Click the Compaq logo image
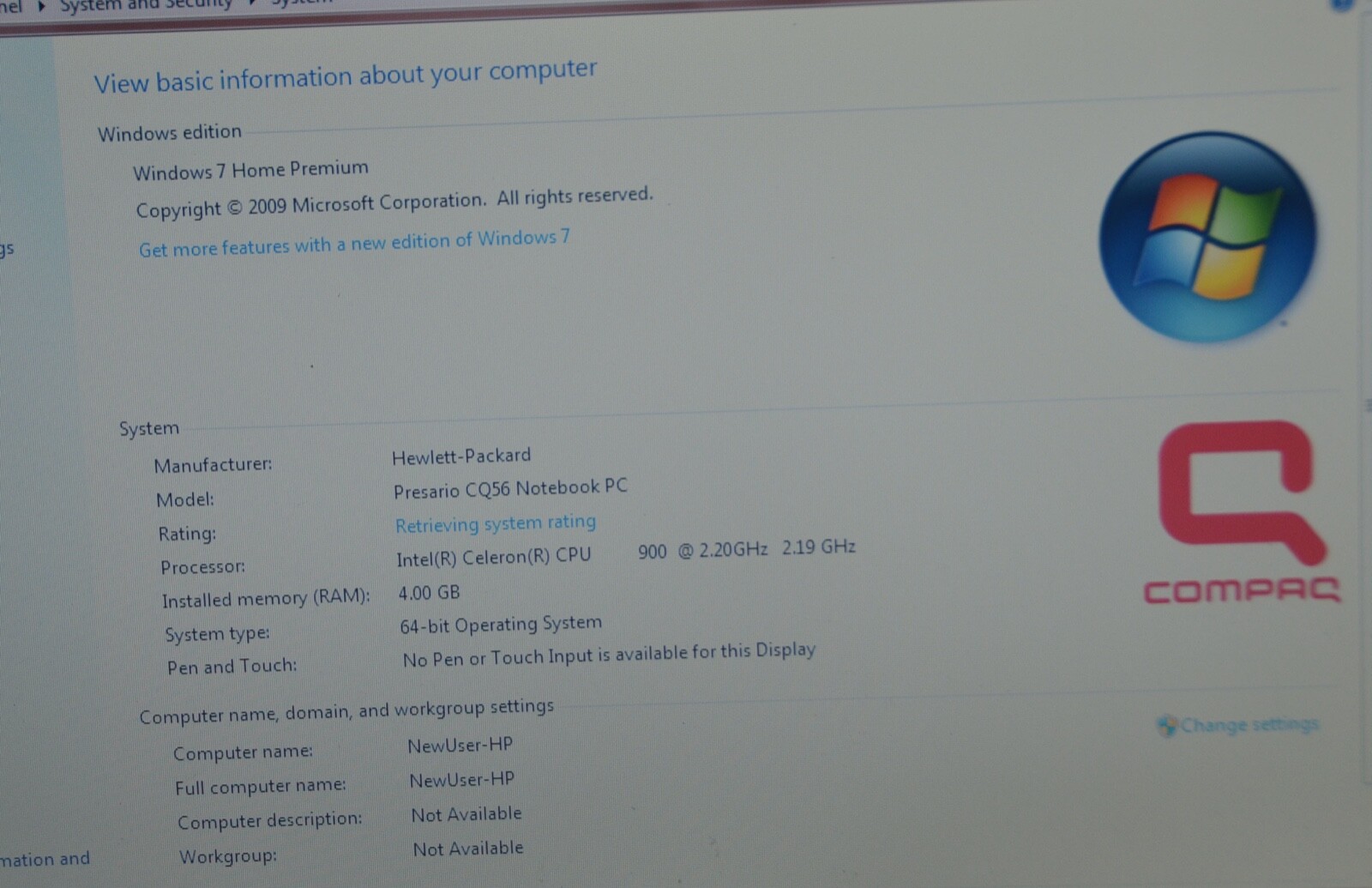Screen dimensions: 1372x888 click(x=1242, y=512)
